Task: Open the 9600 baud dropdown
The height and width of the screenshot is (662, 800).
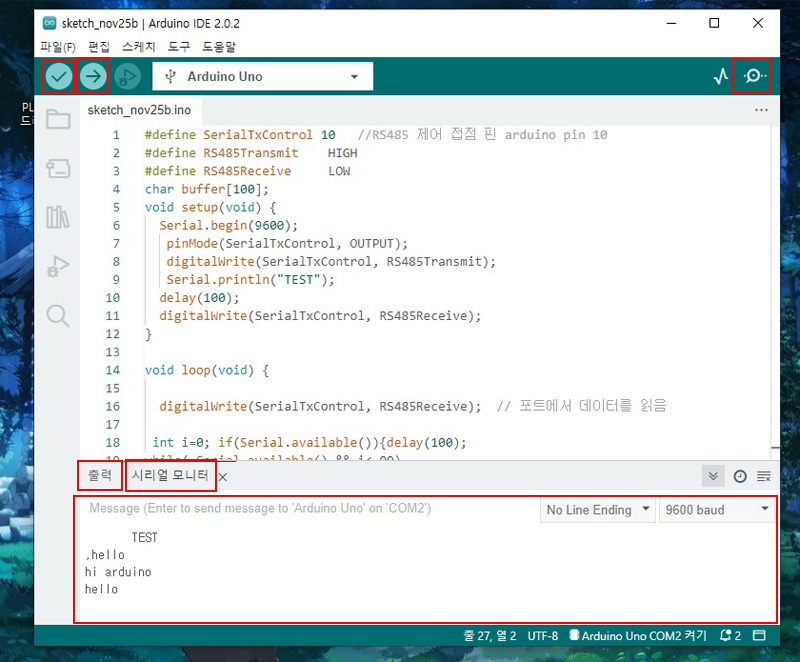Action: coord(716,510)
